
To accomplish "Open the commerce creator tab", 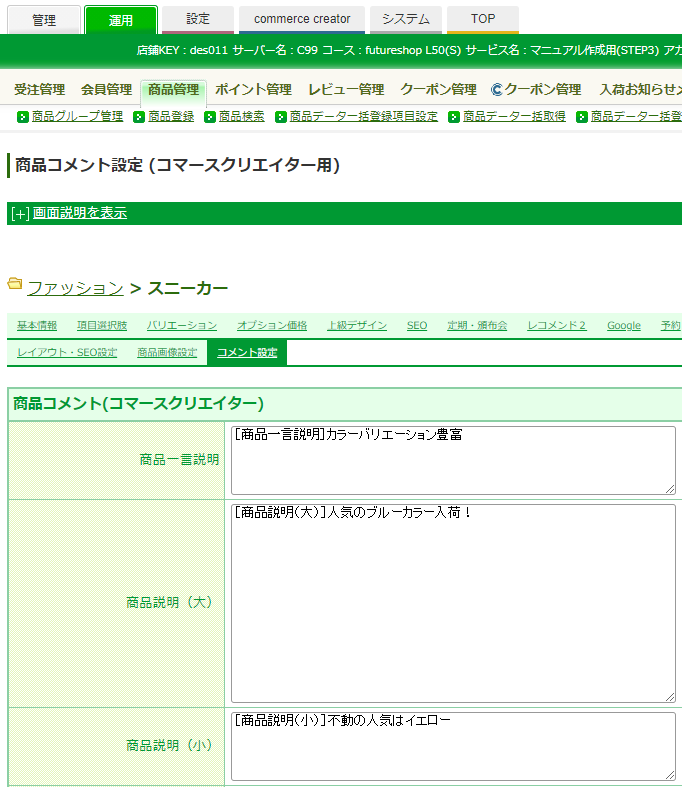I will click(x=302, y=19).
